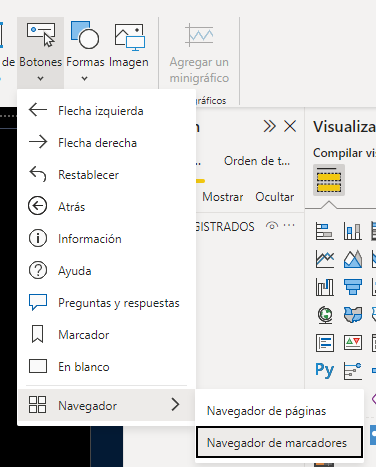Click the Mostrar button
Viewport: 376px width, 467px height.
[223, 197]
